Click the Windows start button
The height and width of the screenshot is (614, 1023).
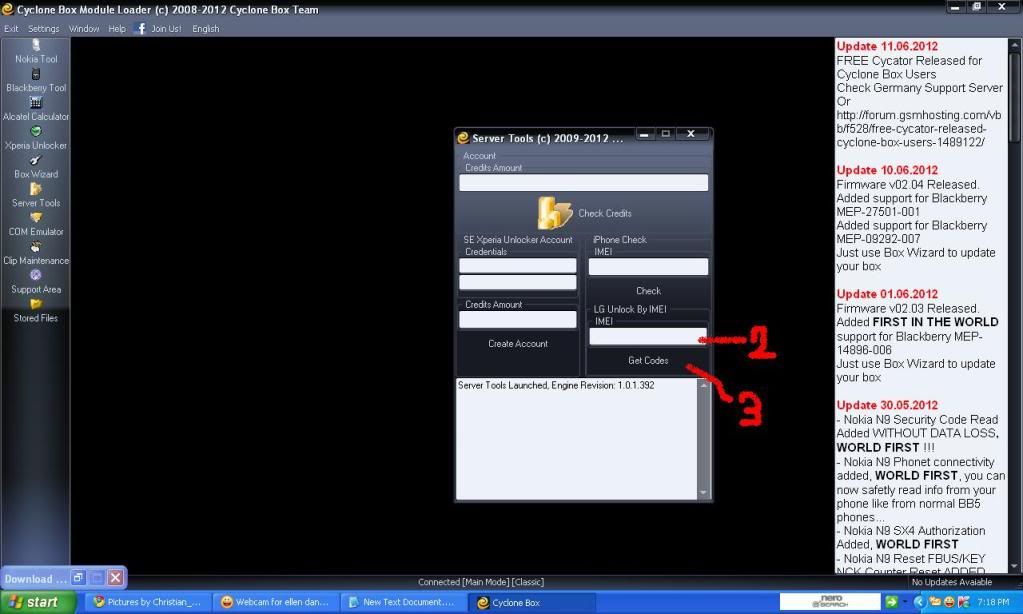(x=37, y=602)
